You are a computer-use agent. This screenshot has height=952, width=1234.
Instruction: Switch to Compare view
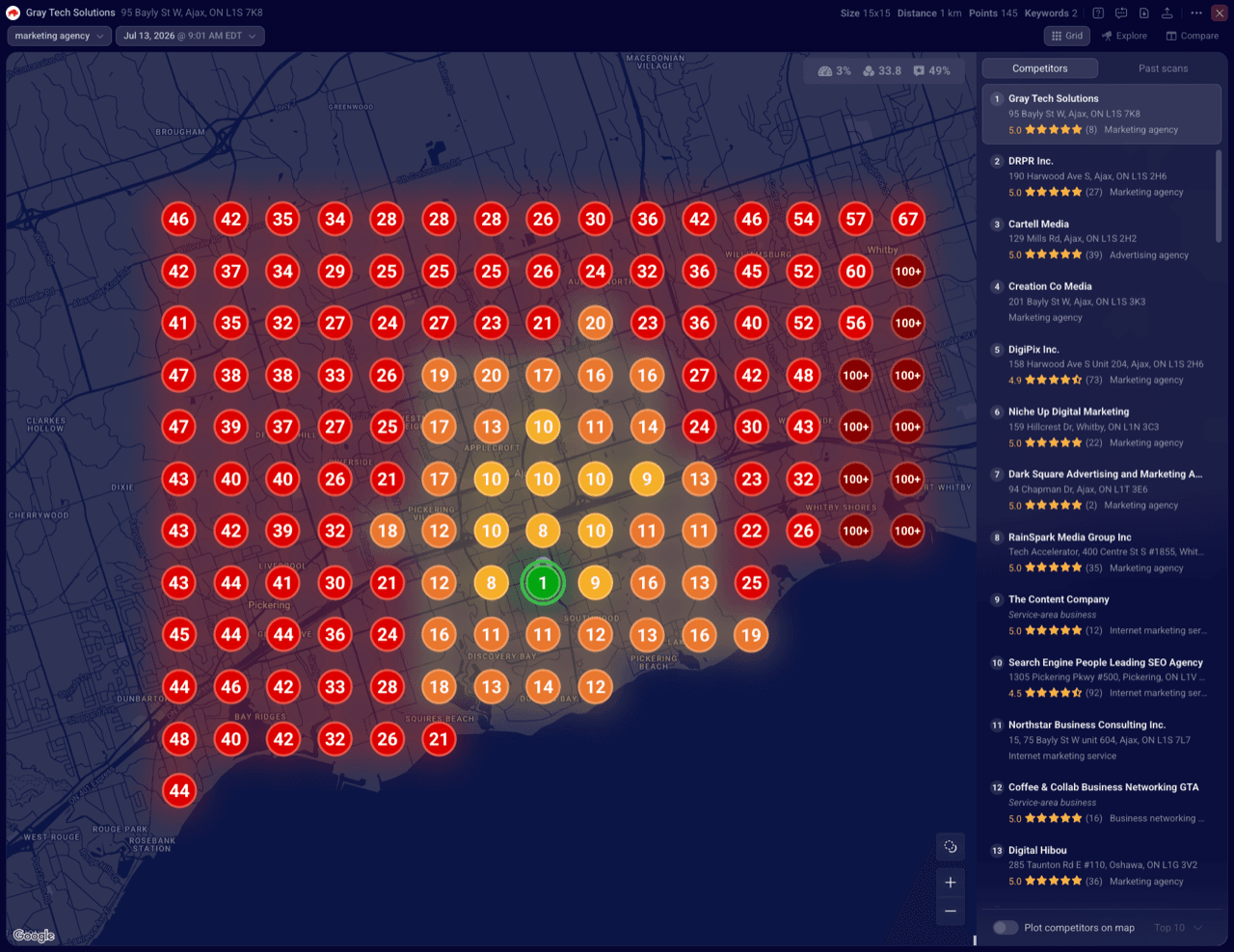1193,36
